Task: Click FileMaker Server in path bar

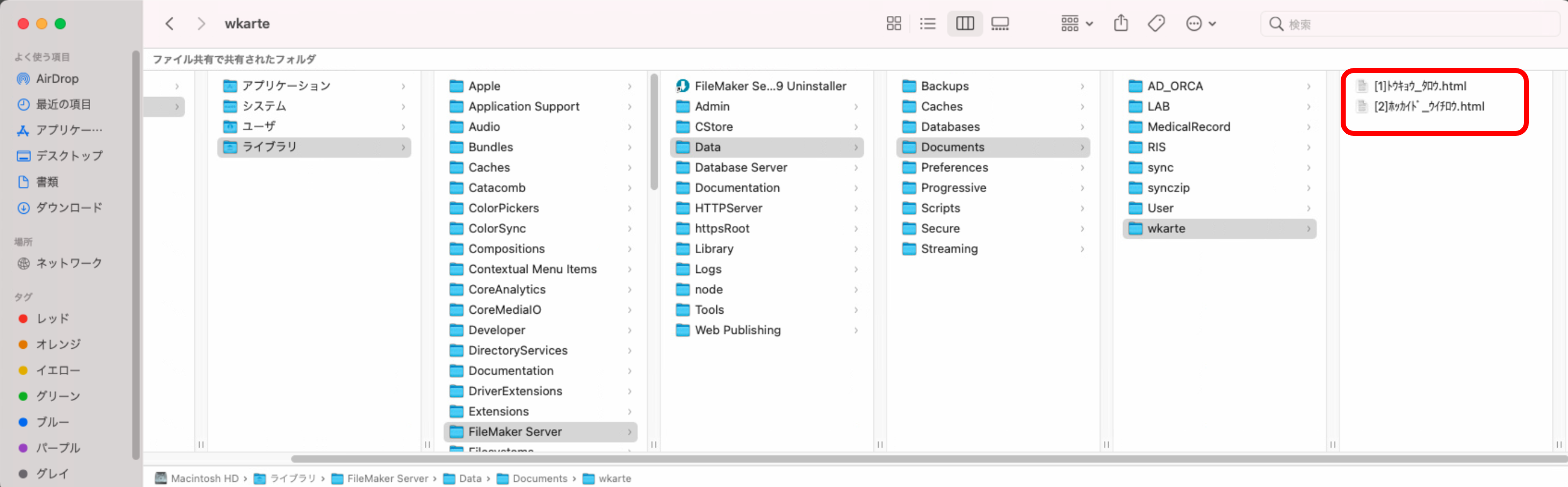Action: pyautogui.click(x=380, y=478)
